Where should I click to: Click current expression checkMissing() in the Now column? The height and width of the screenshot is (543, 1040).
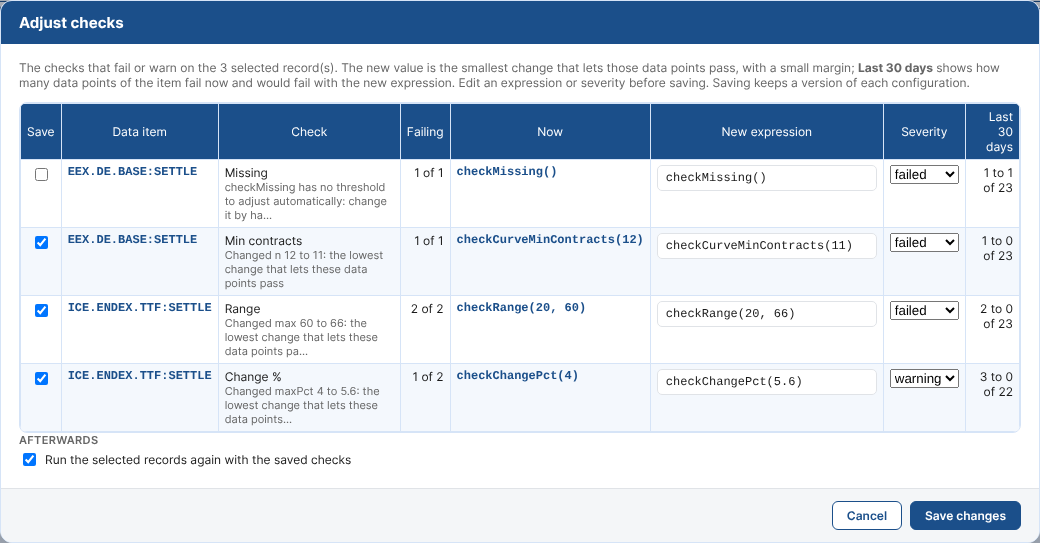pyautogui.click(x=507, y=171)
